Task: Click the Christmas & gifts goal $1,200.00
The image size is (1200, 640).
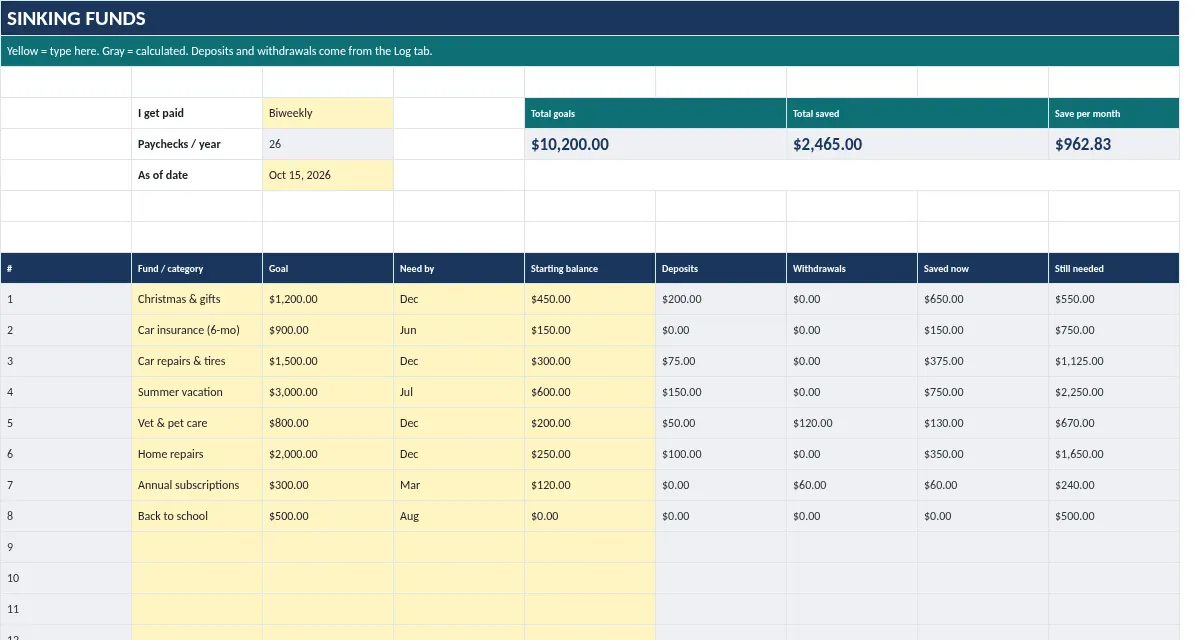Action: coord(328,299)
